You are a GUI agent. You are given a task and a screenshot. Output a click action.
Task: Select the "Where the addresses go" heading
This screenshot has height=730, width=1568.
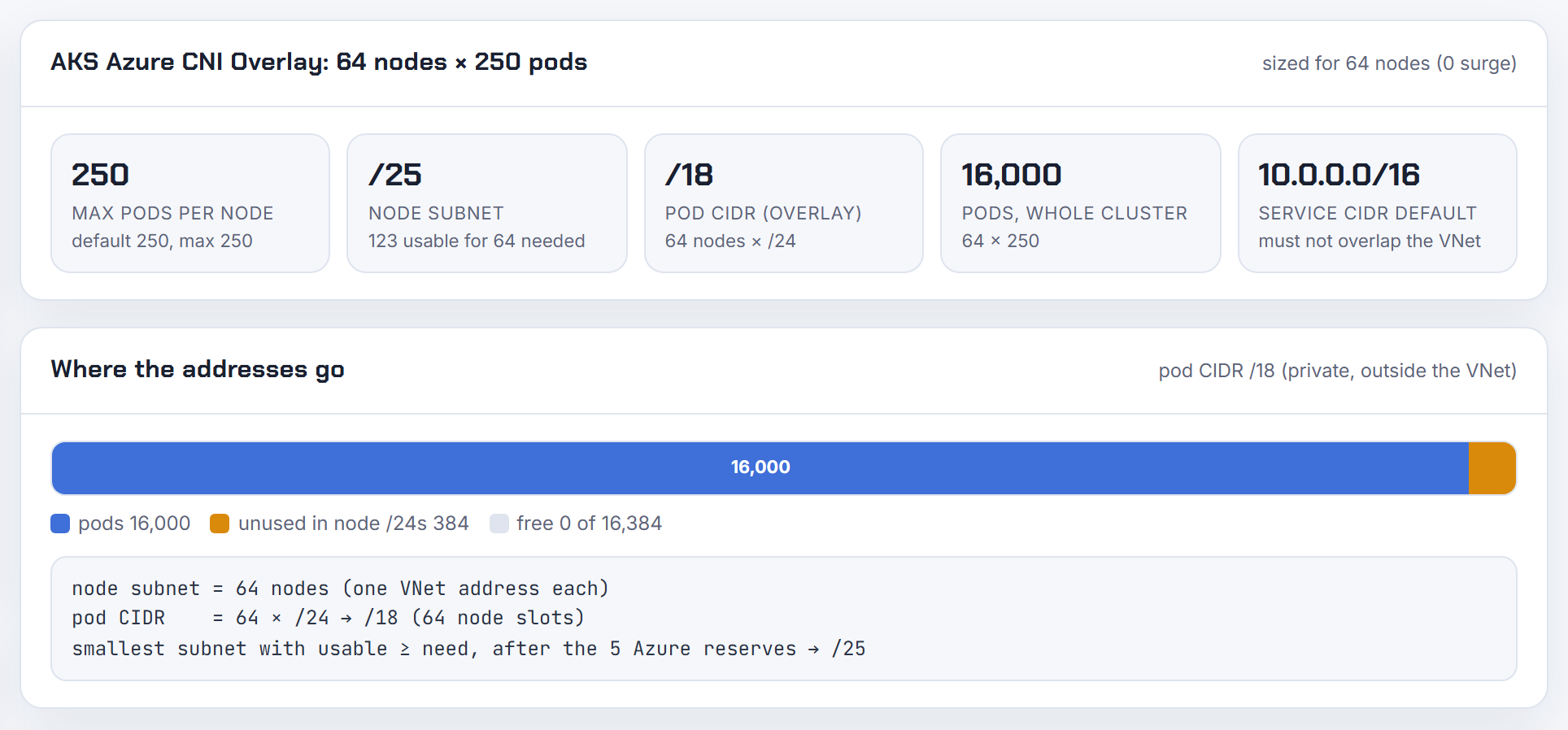[x=198, y=369]
